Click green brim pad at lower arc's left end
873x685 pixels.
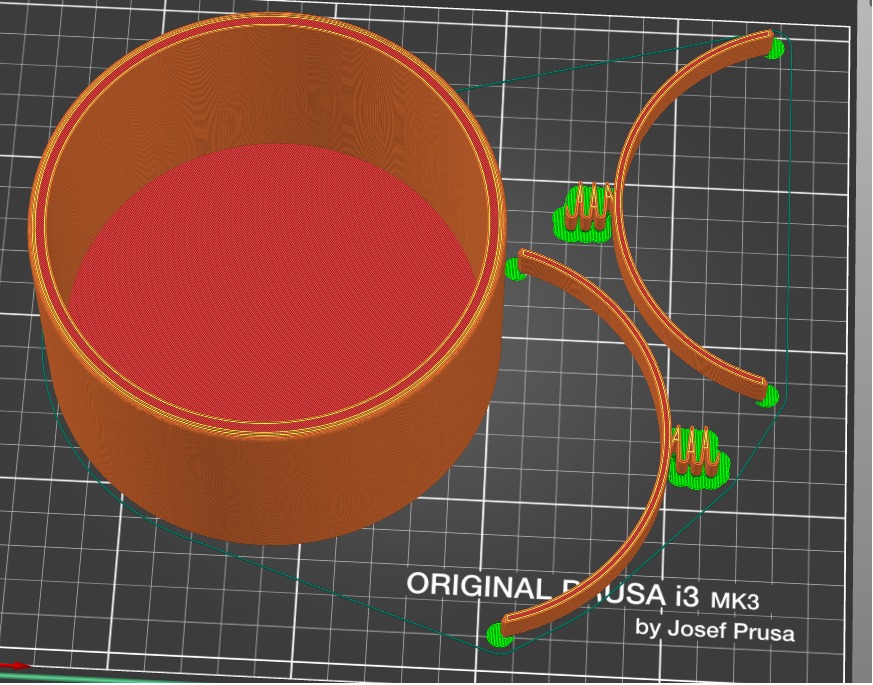[515, 268]
